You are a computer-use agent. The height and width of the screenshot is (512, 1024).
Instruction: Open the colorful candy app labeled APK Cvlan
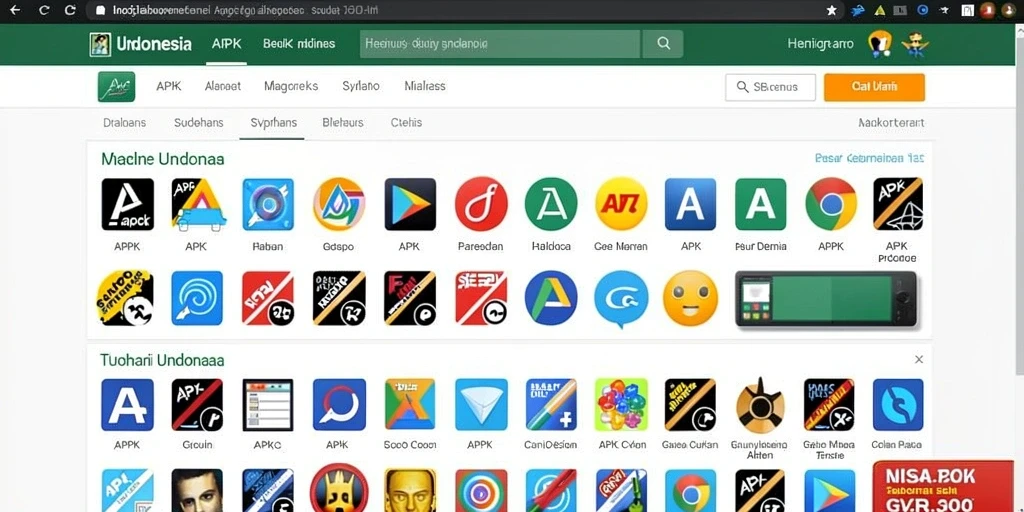pyautogui.click(x=621, y=405)
